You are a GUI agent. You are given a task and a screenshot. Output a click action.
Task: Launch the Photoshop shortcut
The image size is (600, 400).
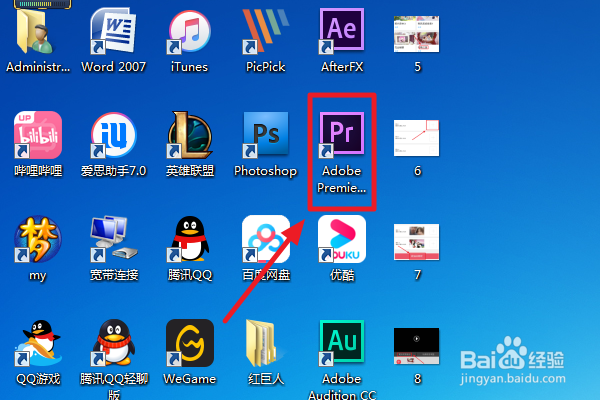265,135
